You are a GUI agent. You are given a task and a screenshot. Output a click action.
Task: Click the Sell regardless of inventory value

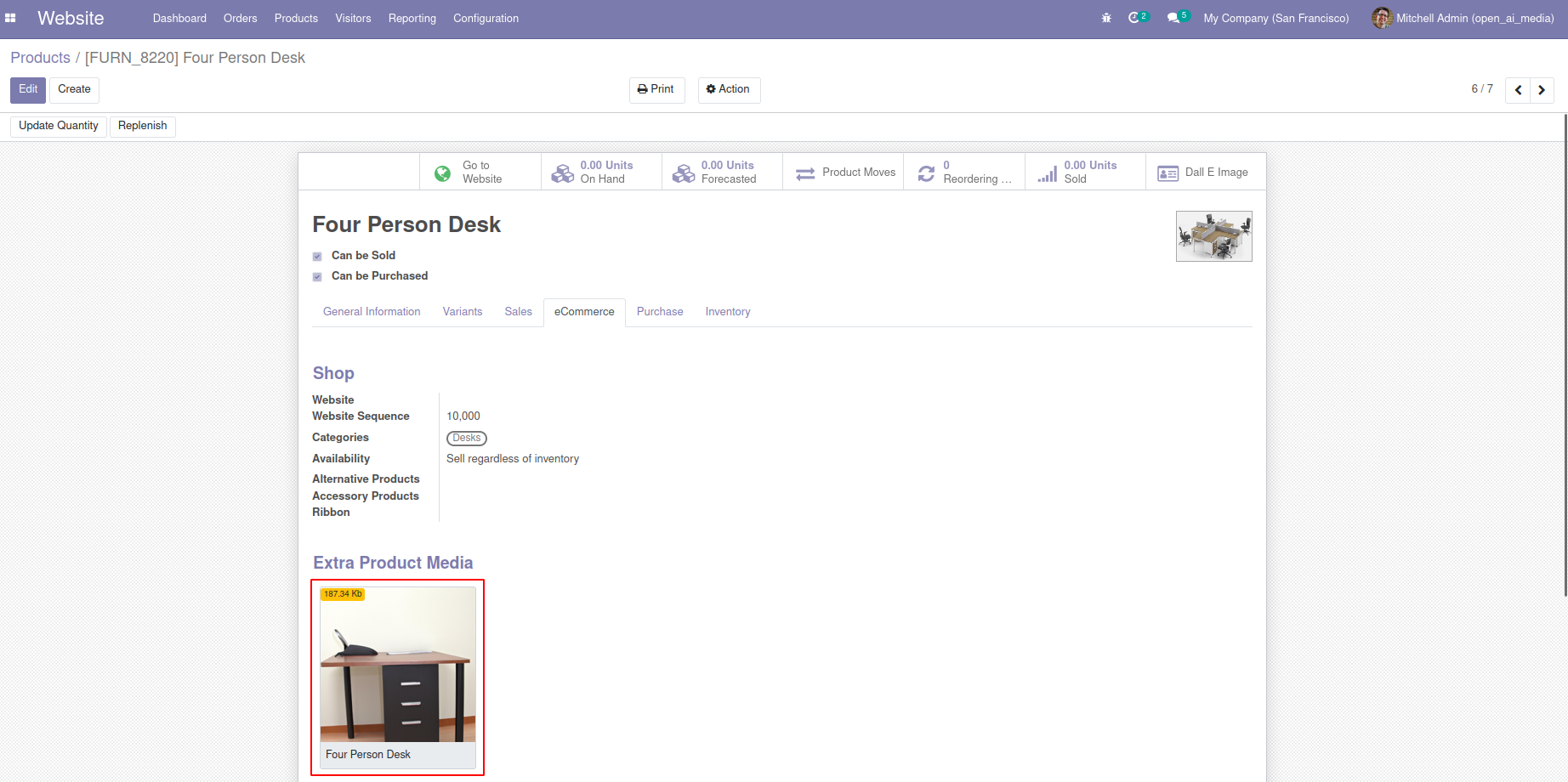click(x=513, y=459)
